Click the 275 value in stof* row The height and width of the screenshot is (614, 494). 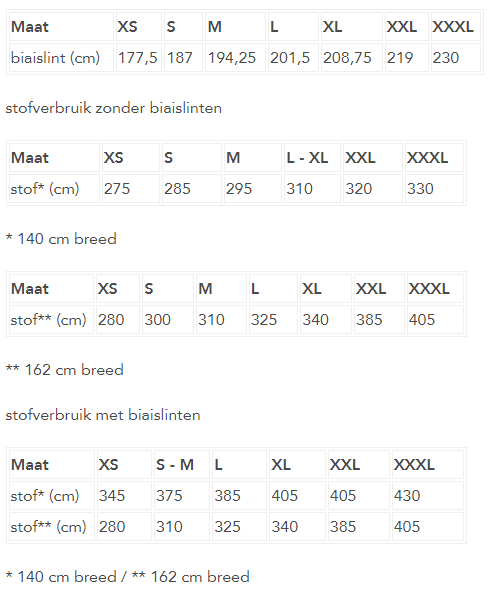tap(117, 189)
